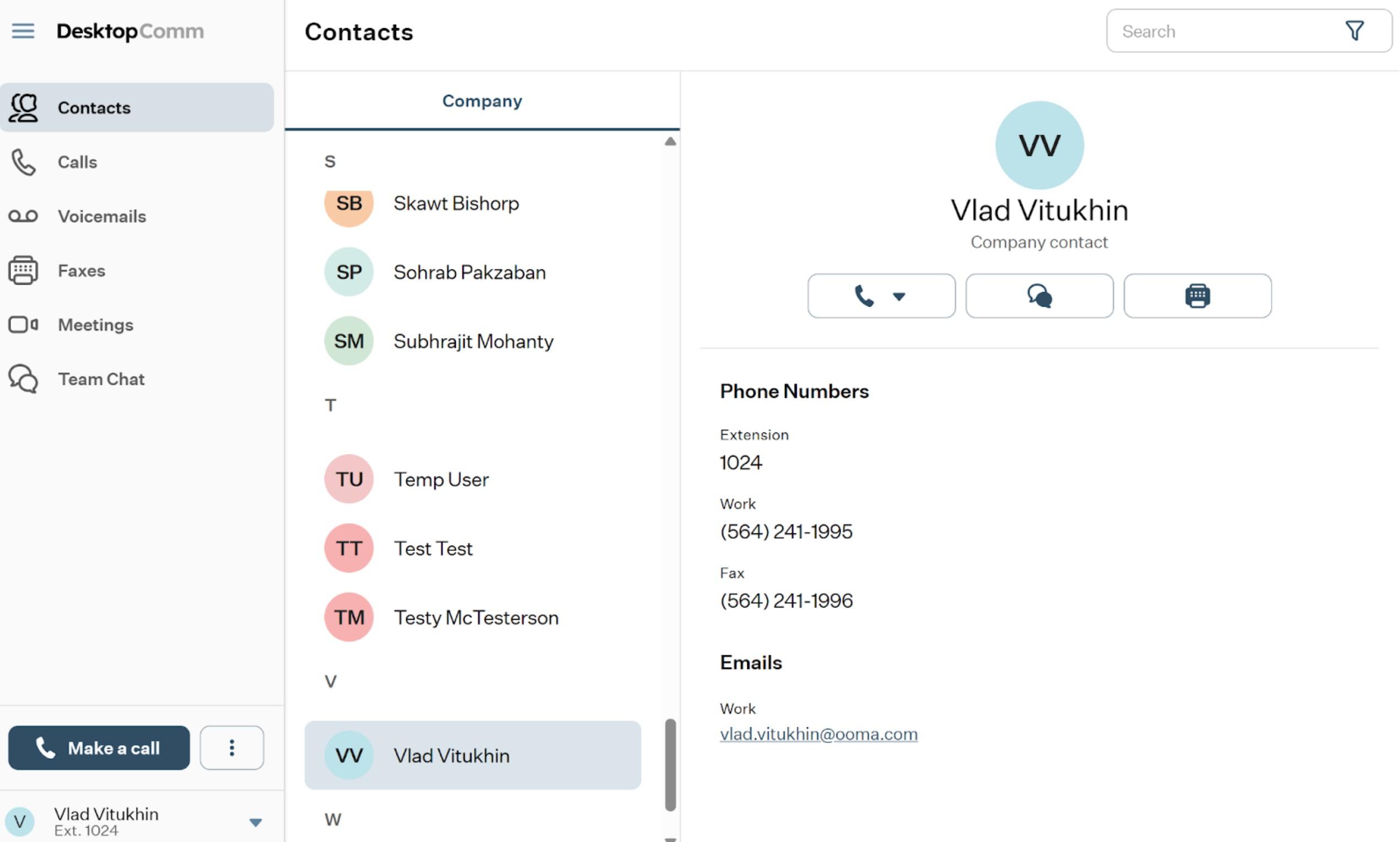Click scroll-up arrow in contact list
1400x842 pixels.
(x=670, y=141)
